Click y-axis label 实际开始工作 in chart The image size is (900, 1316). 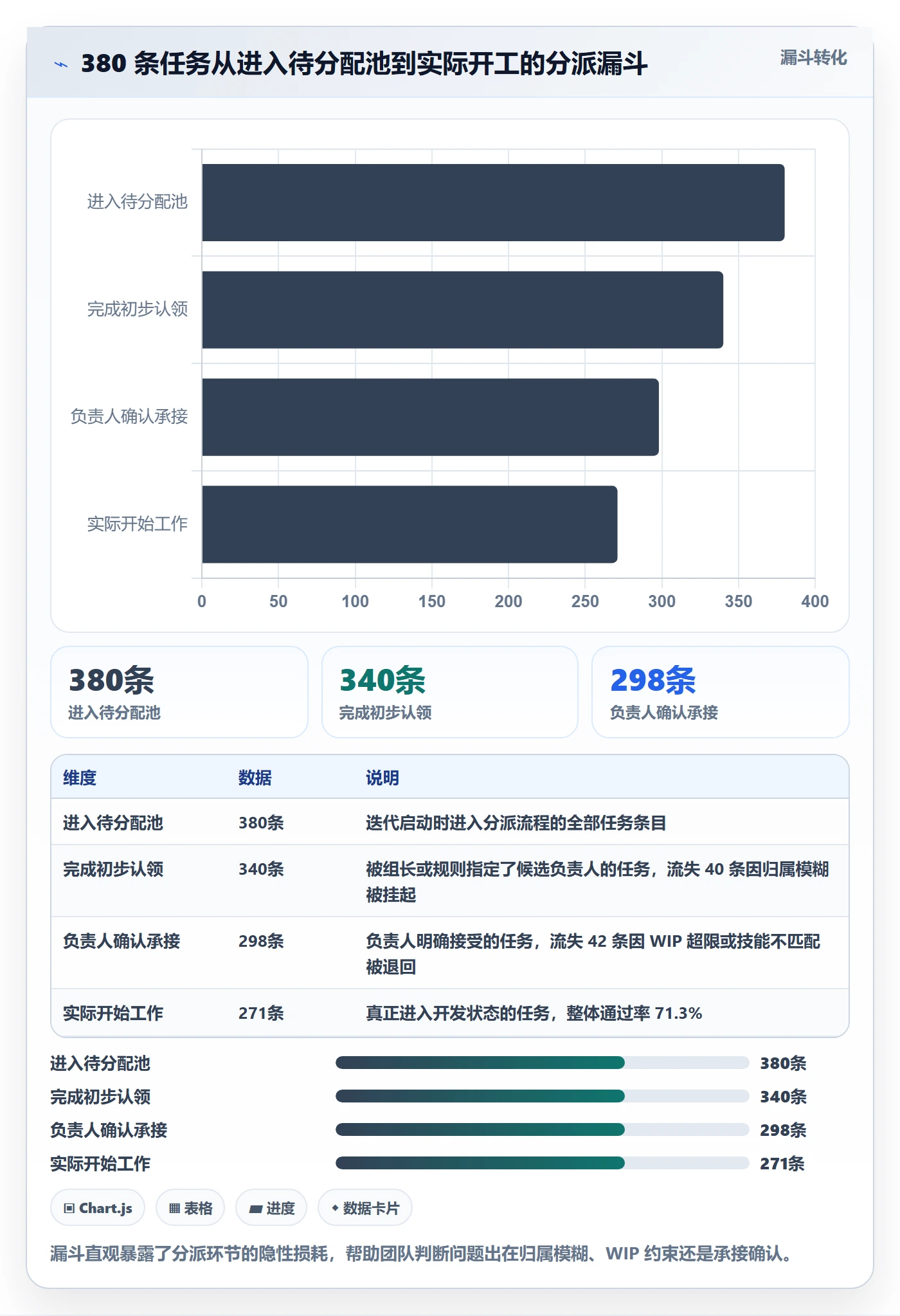[138, 524]
